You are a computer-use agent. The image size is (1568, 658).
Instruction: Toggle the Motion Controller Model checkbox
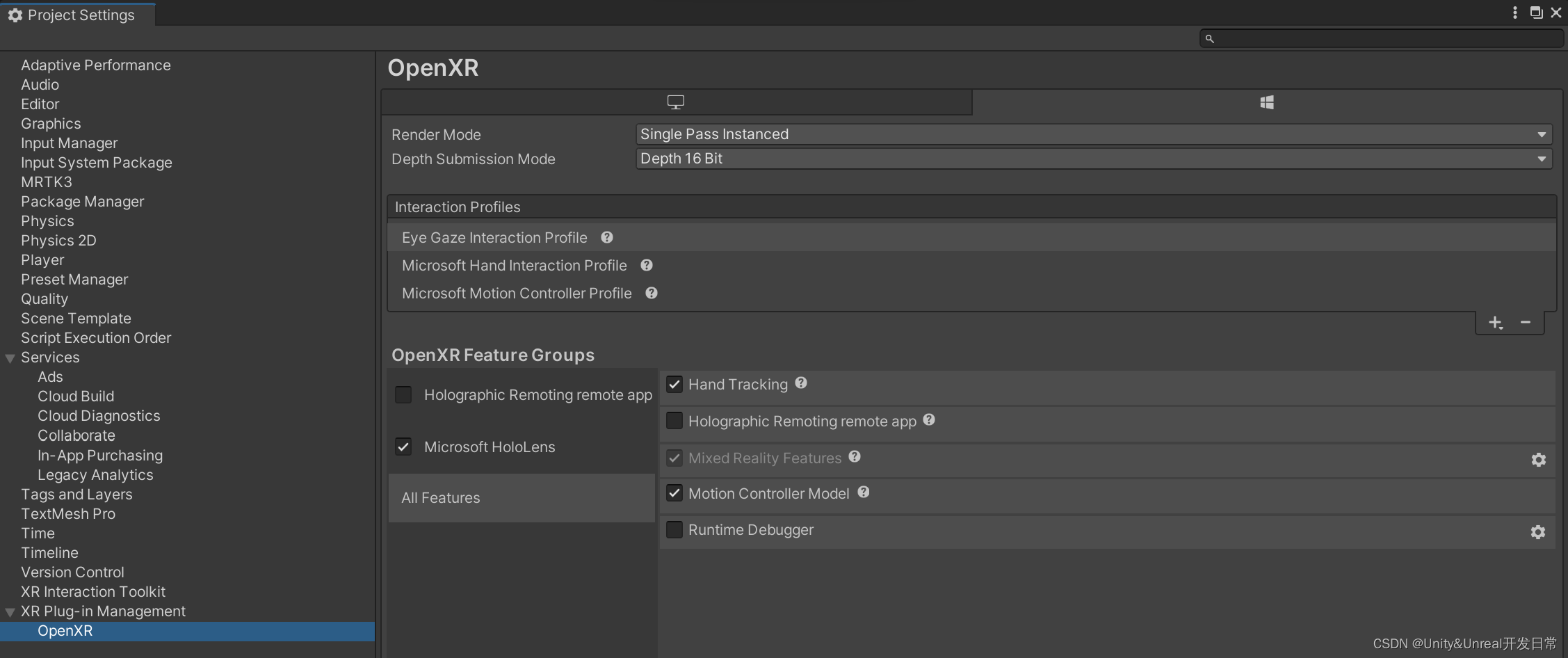click(x=674, y=493)
